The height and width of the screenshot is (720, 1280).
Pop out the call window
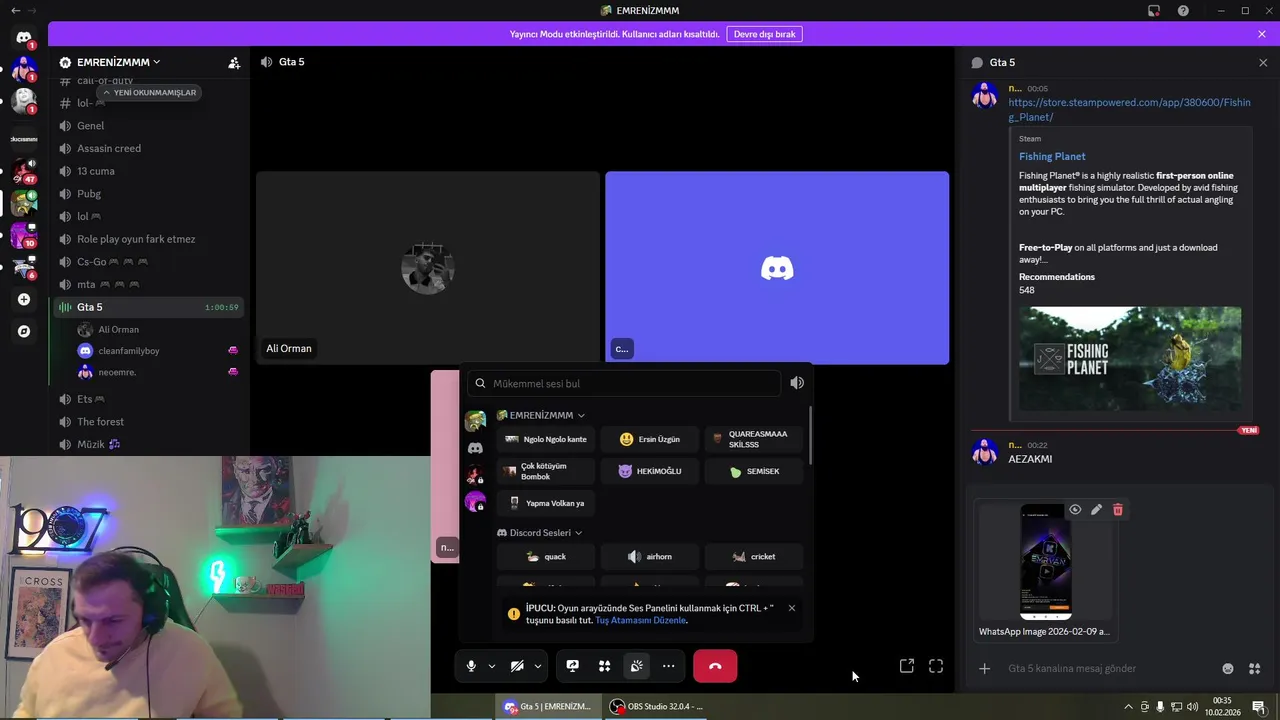tap(907, 666)
